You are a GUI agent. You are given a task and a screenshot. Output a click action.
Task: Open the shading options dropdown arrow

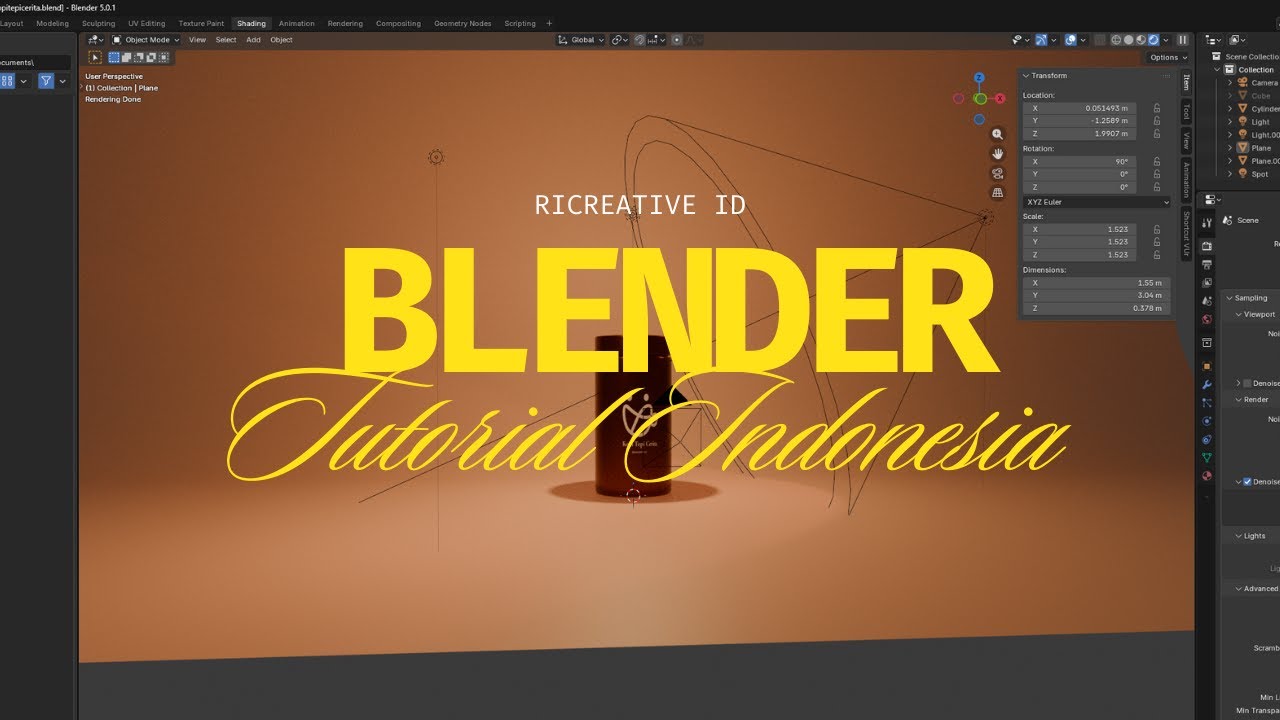tap(1166, 40)
